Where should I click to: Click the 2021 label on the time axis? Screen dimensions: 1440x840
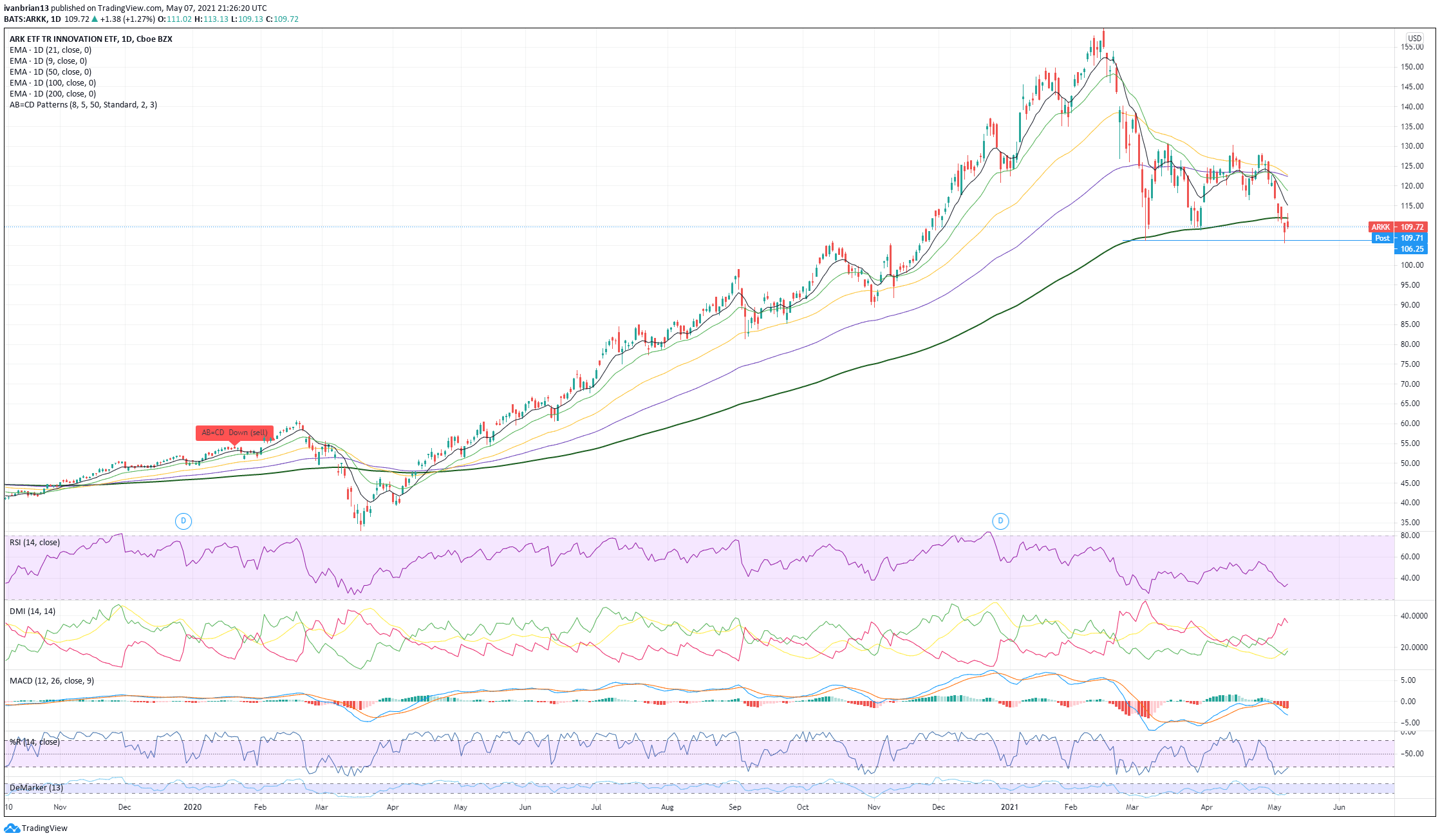pyautogui.click(x=1009, y=807)
